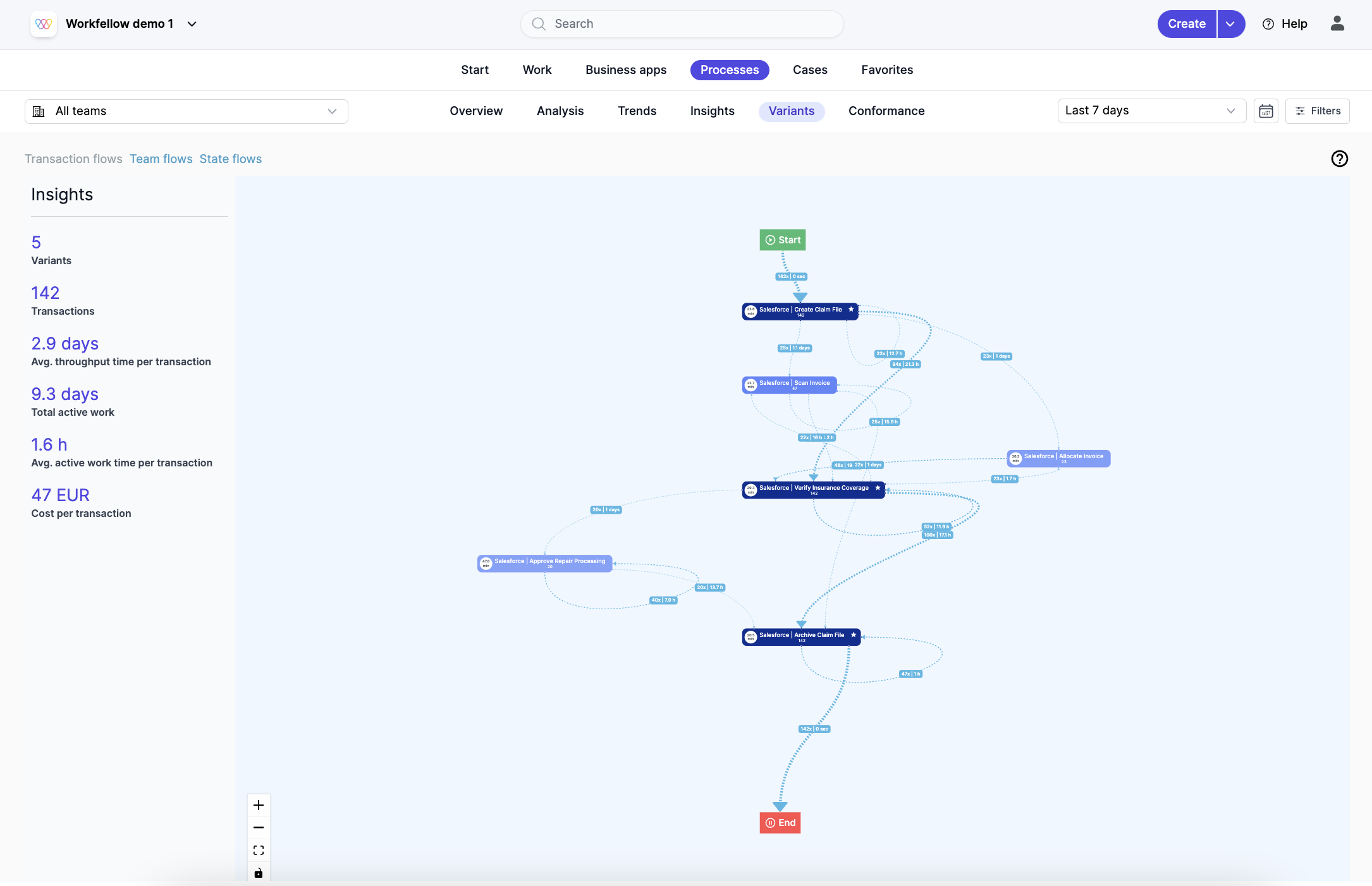Open the calendar date picker icon
The width and height of the screenshot is (1372, 886).
1266,111
